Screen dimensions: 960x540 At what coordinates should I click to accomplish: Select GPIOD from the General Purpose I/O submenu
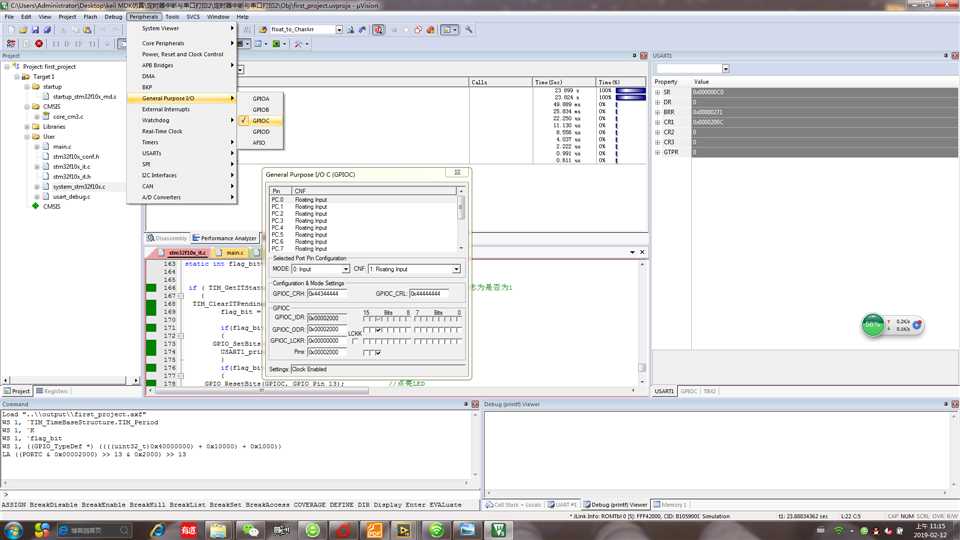[x=261, y=132]
